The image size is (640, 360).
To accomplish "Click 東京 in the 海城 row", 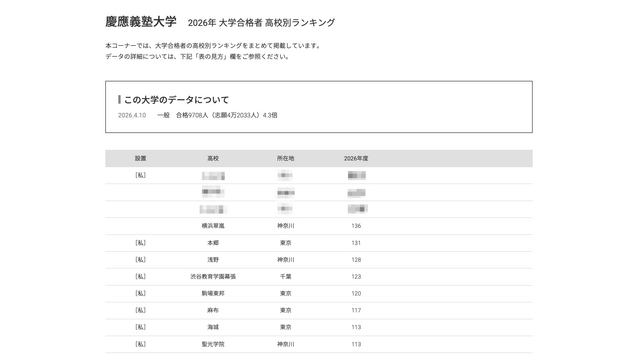I will coord(285,327).
